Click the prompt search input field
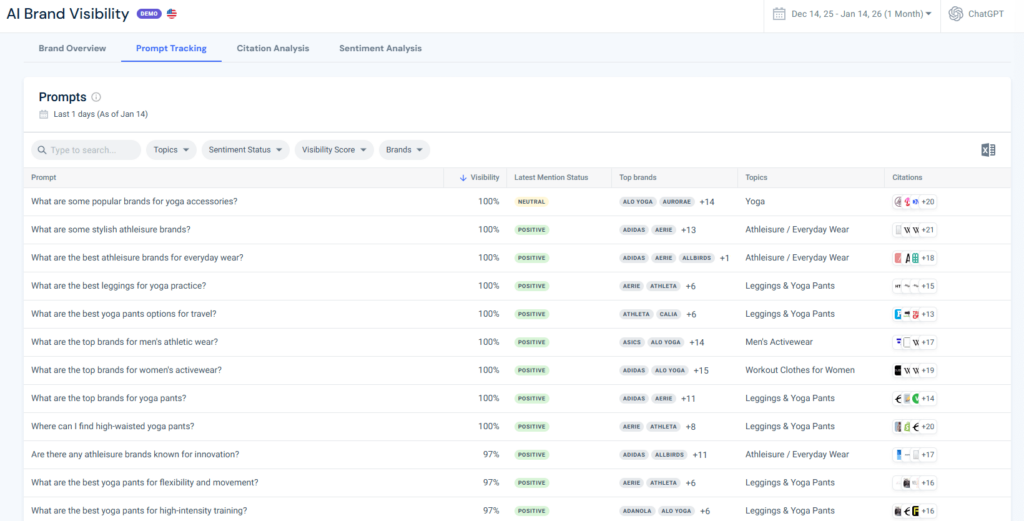 tap(93, 150)
